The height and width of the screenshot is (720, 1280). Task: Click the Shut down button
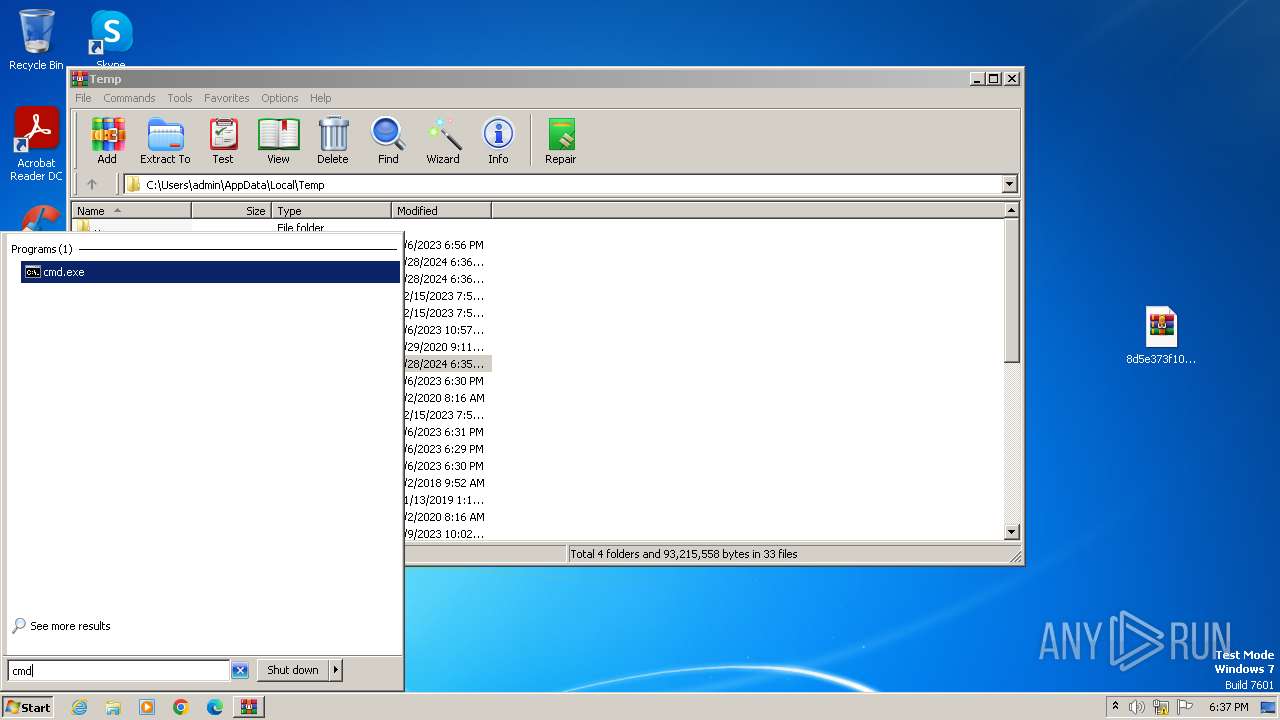click(293, 670)
